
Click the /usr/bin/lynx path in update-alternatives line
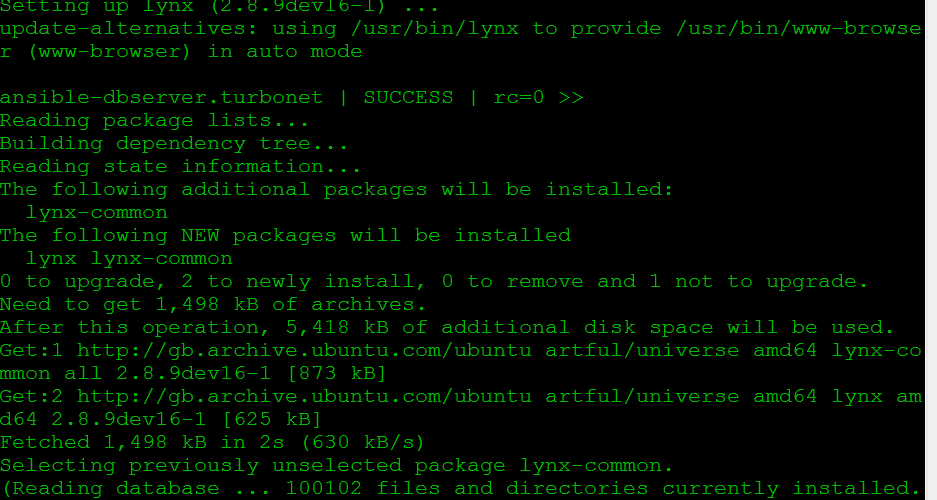(434, 29)
